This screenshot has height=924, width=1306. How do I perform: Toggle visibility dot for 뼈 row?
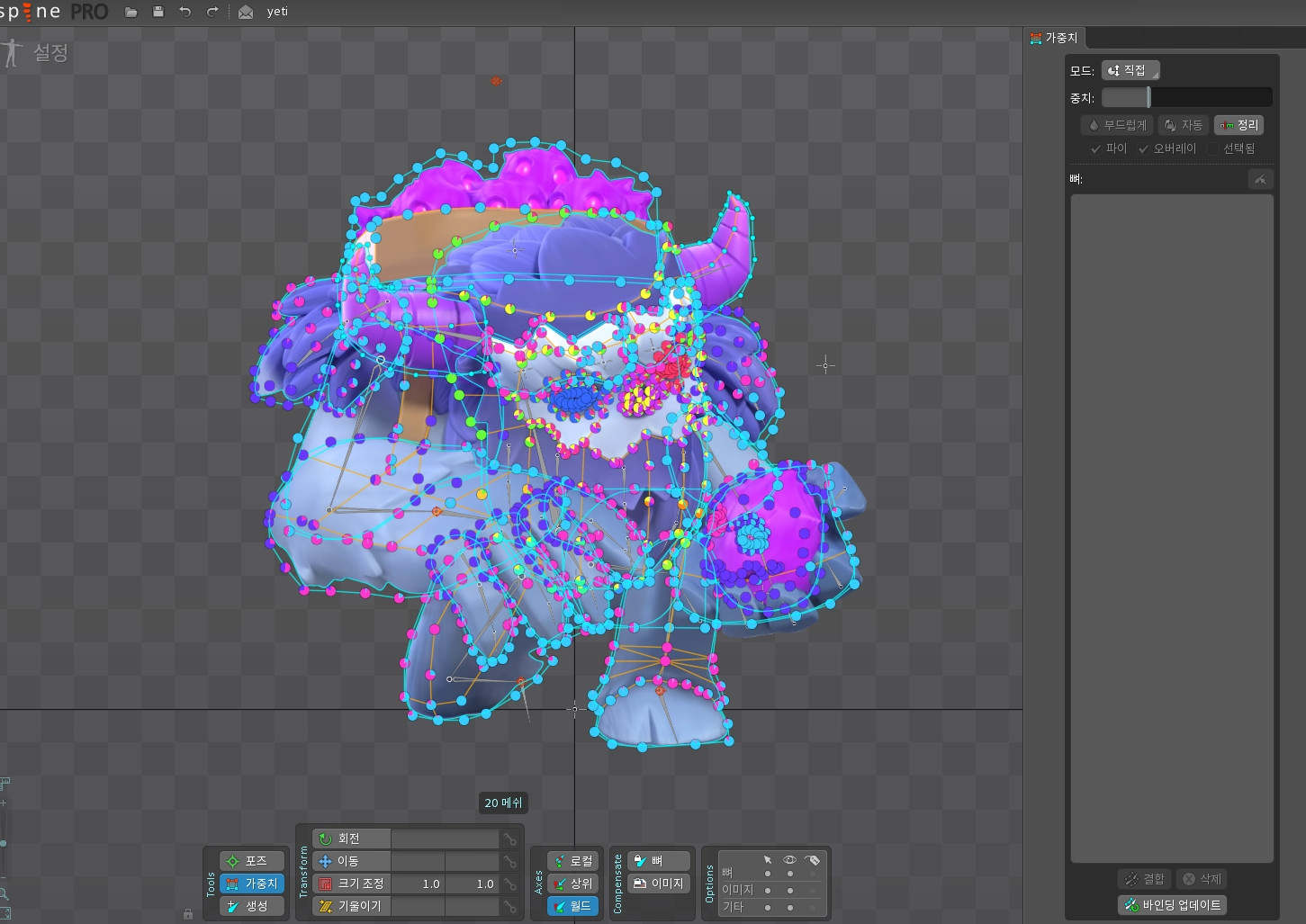(789, 873)
